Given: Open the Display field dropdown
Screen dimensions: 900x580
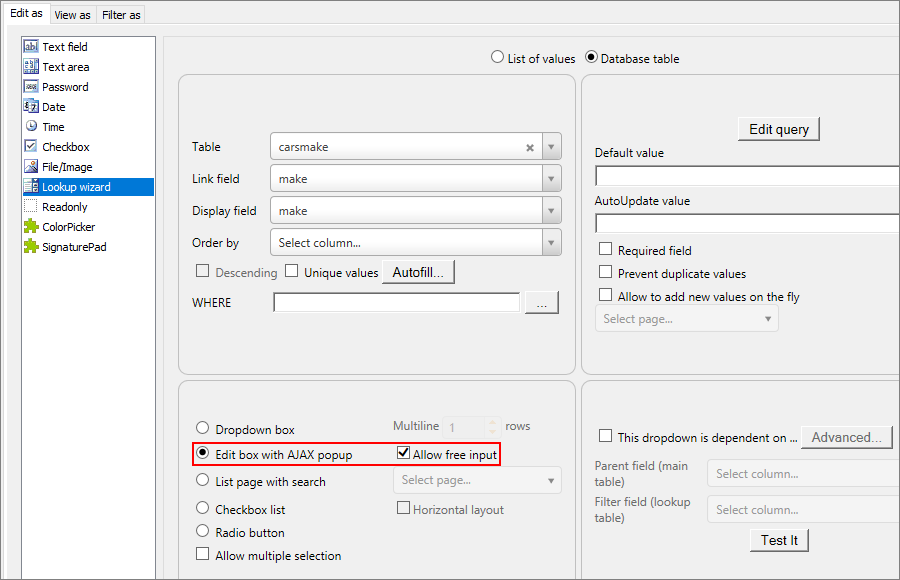Looking at the screenshot, I should (x=551, y=211).
